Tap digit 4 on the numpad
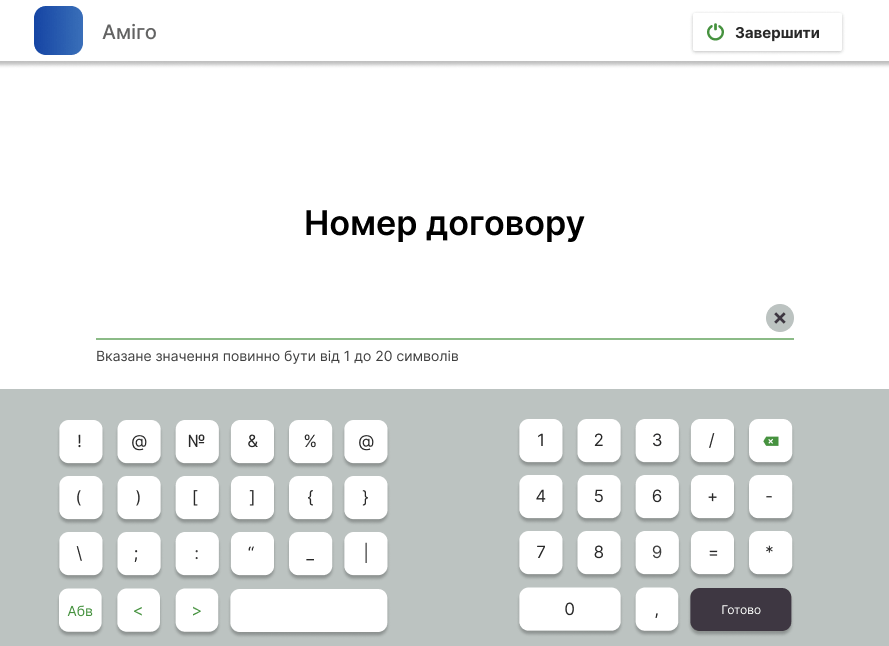Viewport: 889px width, 646px height. 541,496
